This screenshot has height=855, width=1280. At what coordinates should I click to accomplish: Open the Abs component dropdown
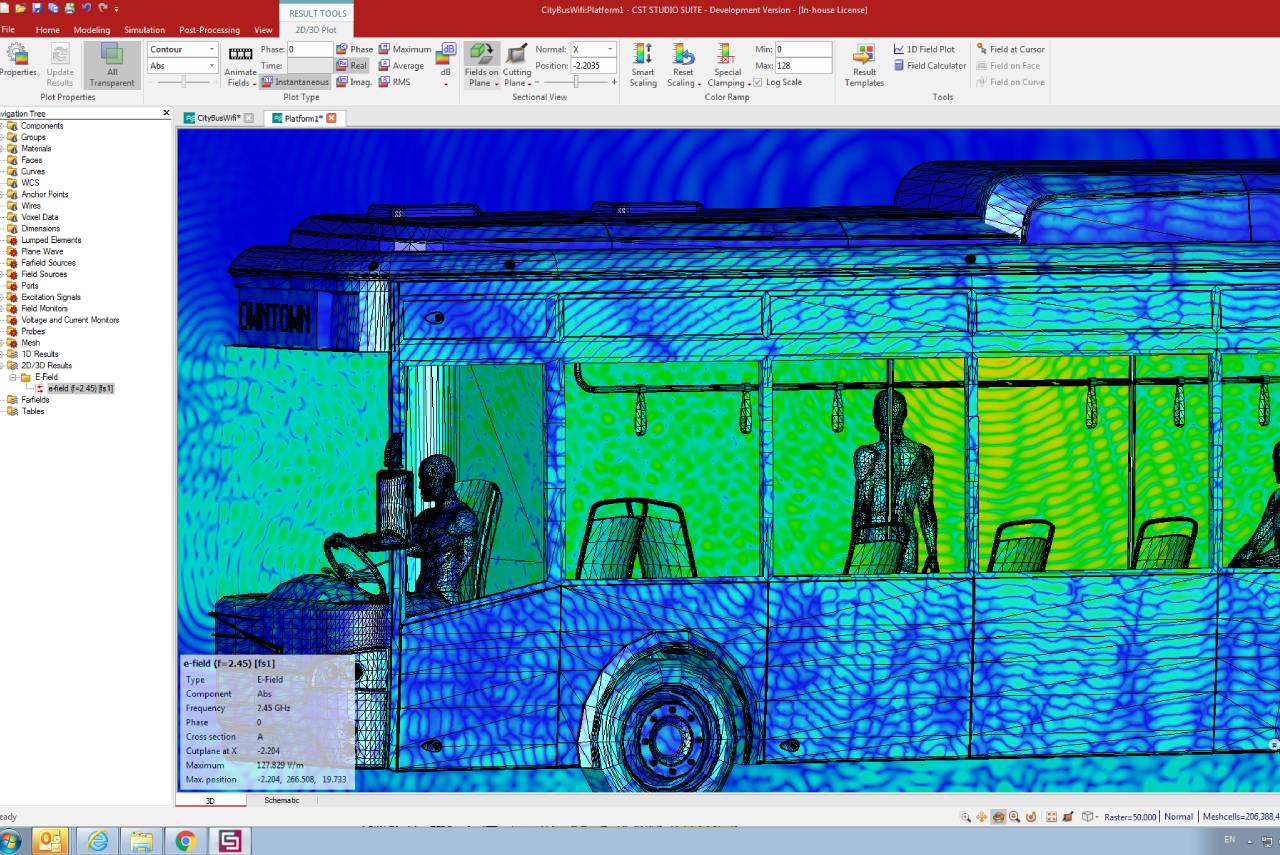tap(182, 66)
